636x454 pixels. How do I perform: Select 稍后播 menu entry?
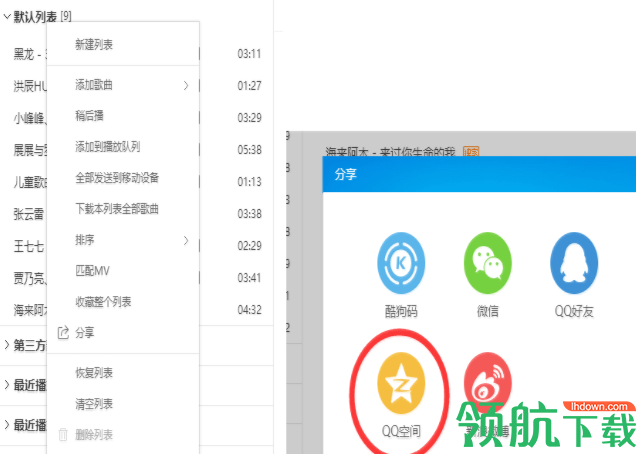[x=89, y=116]
